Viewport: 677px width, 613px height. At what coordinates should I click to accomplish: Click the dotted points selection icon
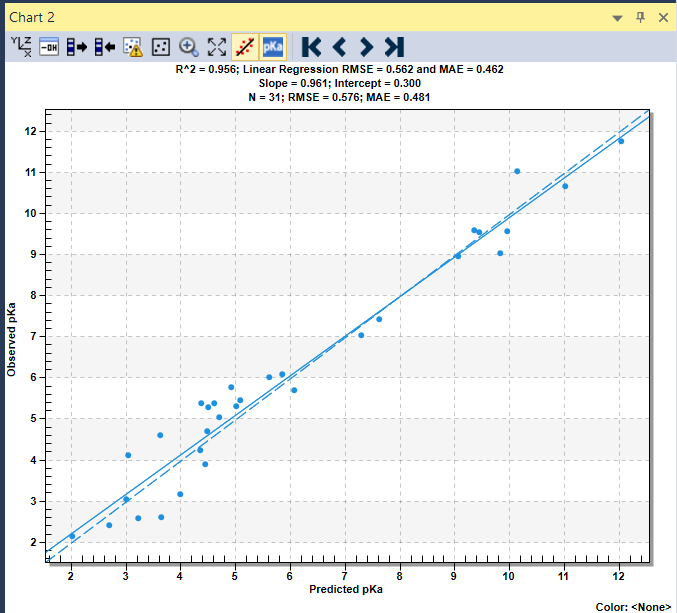161,47
